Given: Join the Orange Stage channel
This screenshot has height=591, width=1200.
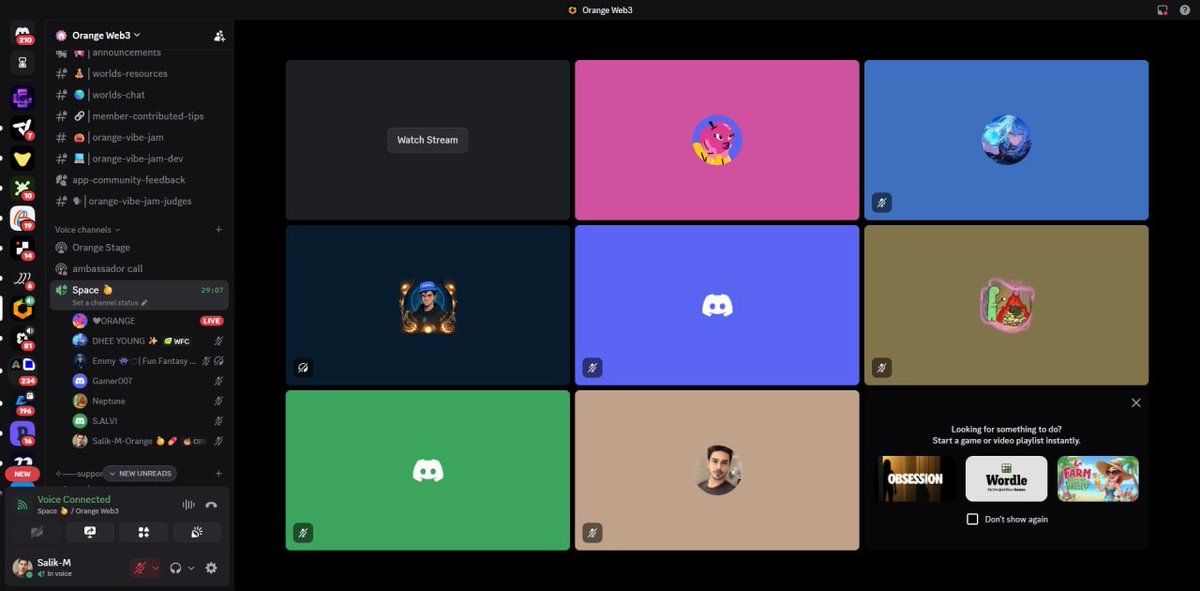Looking at the screenshot, I should [x=140, y=247].
